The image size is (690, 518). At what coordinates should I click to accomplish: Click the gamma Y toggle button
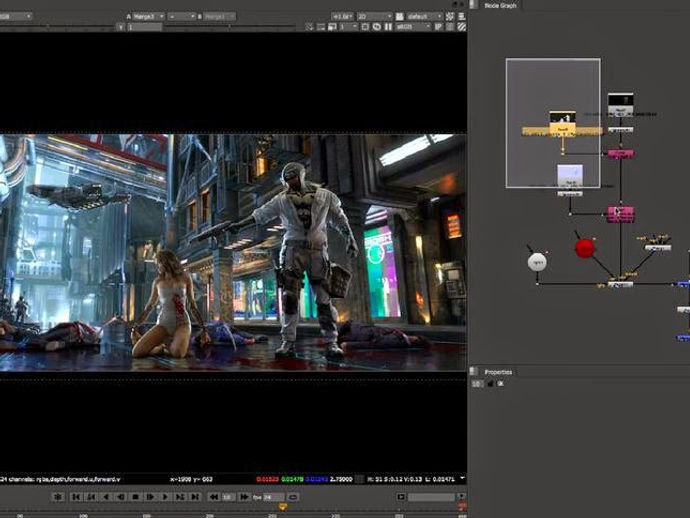121,27
